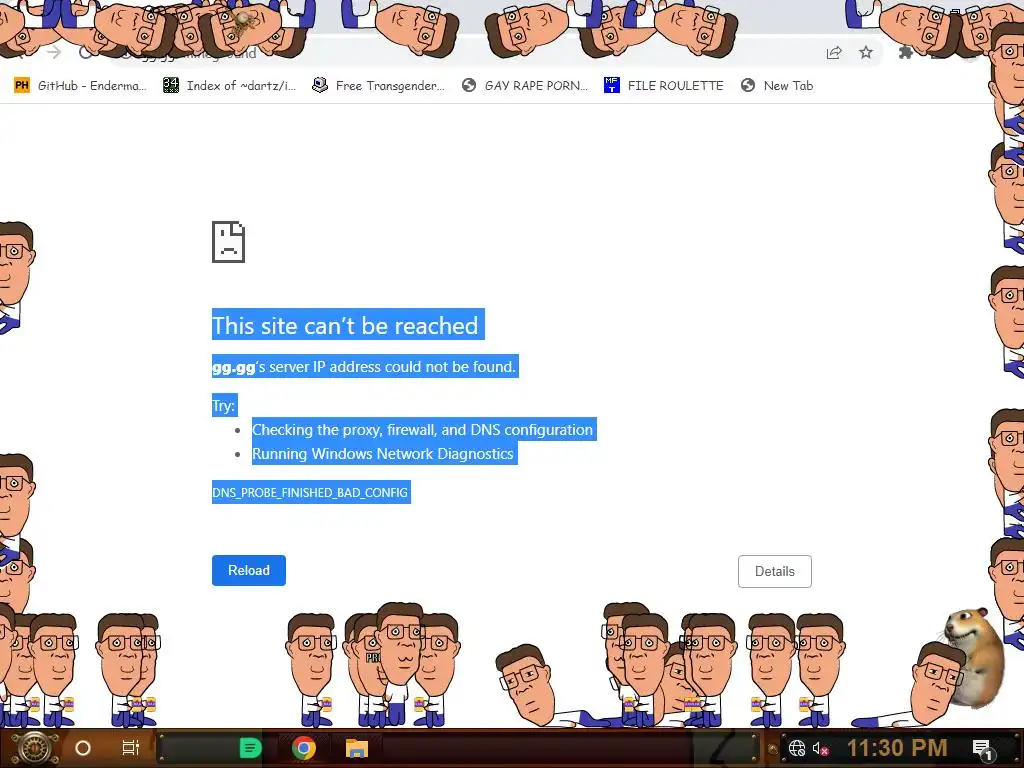Screen dimensions: 1024x768
Task: Click the Details button
Action: click(x=775, y=571)
